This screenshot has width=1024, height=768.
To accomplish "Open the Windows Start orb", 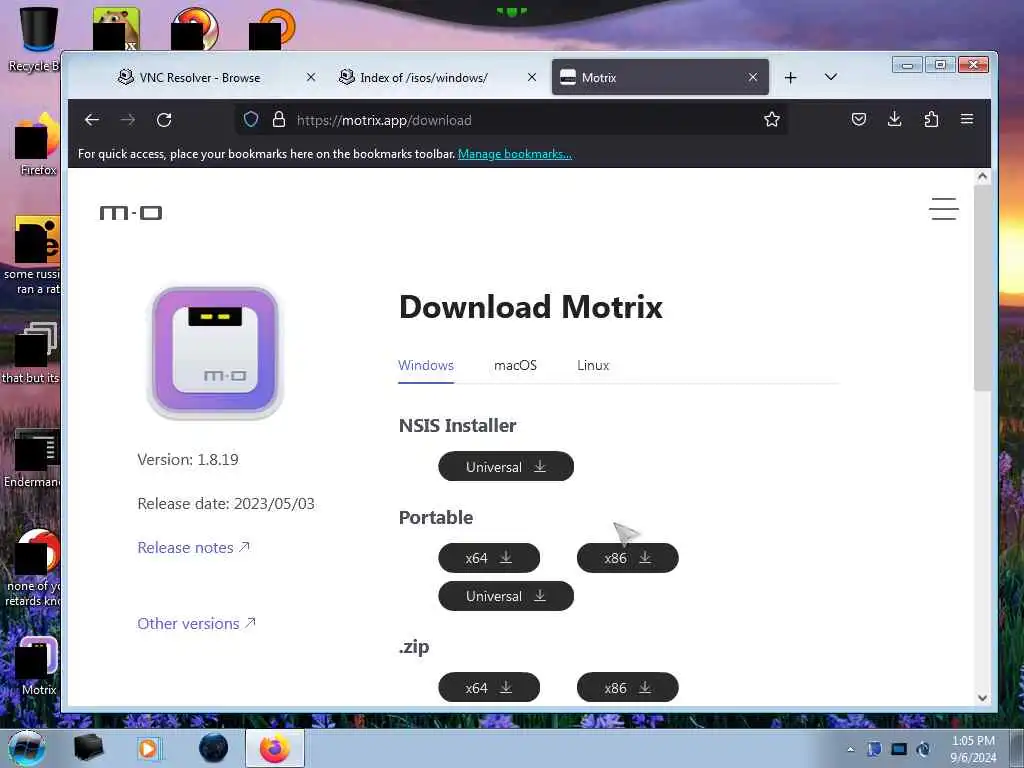I will coord(27,748).
